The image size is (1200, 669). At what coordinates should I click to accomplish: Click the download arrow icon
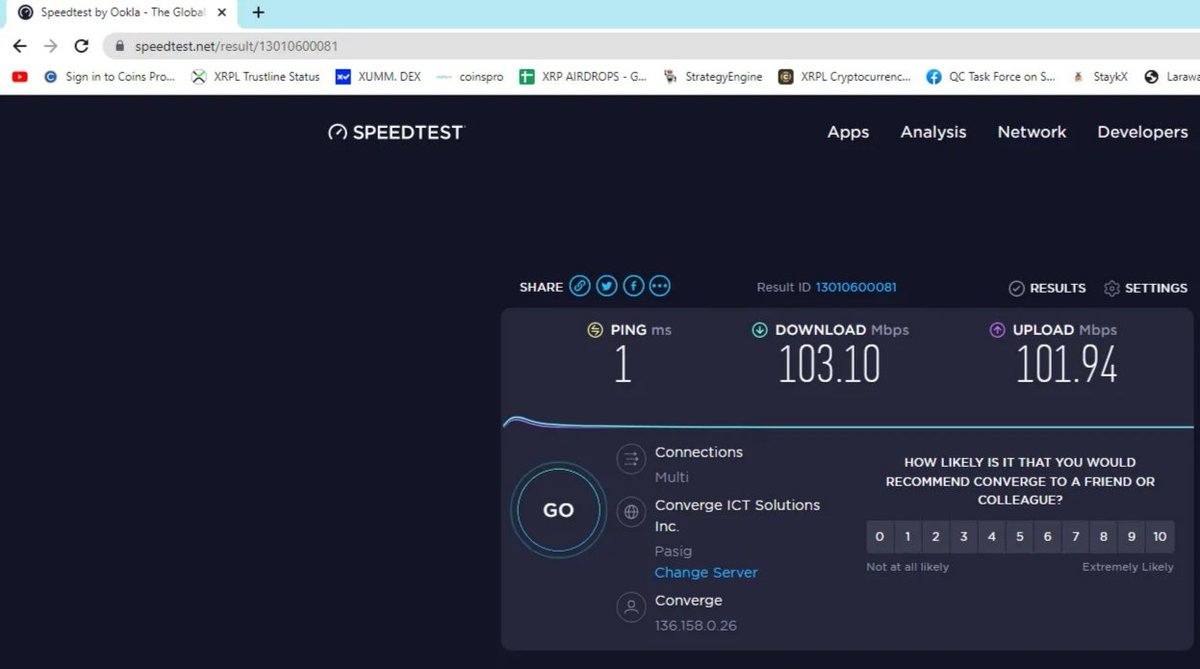click(760, 330)
